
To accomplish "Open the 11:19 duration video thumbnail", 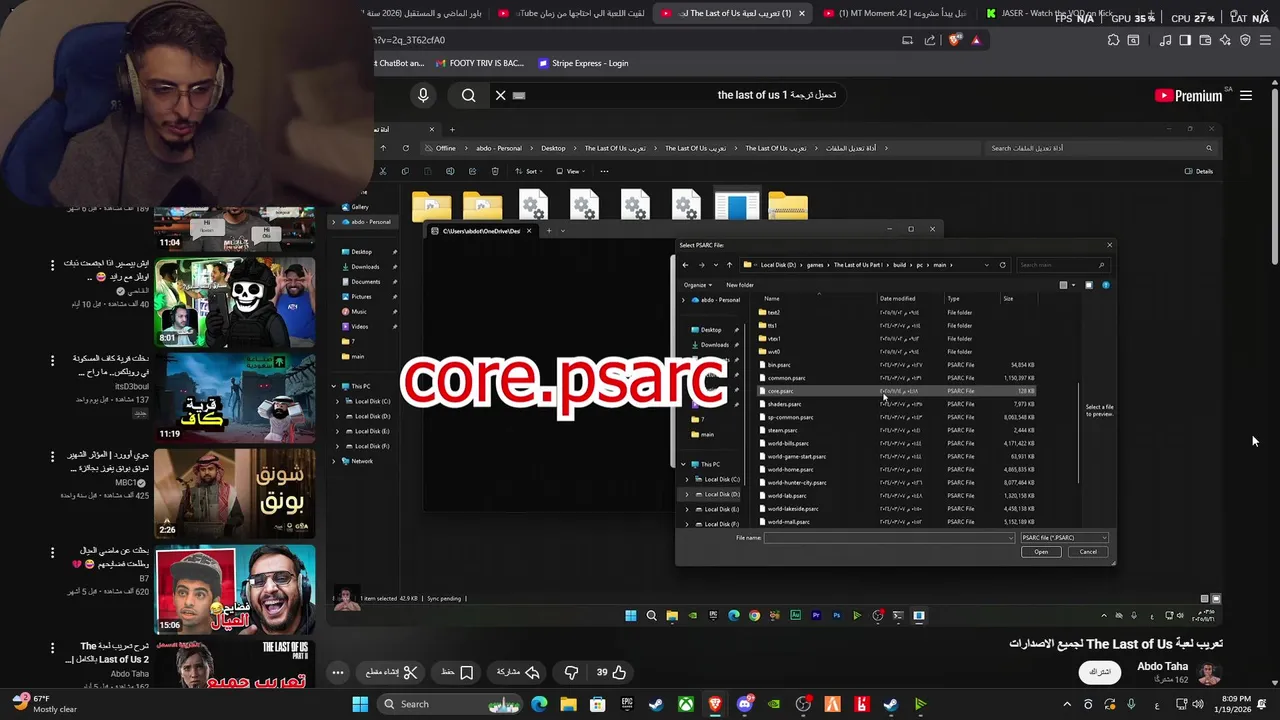I will click(235, 397).
